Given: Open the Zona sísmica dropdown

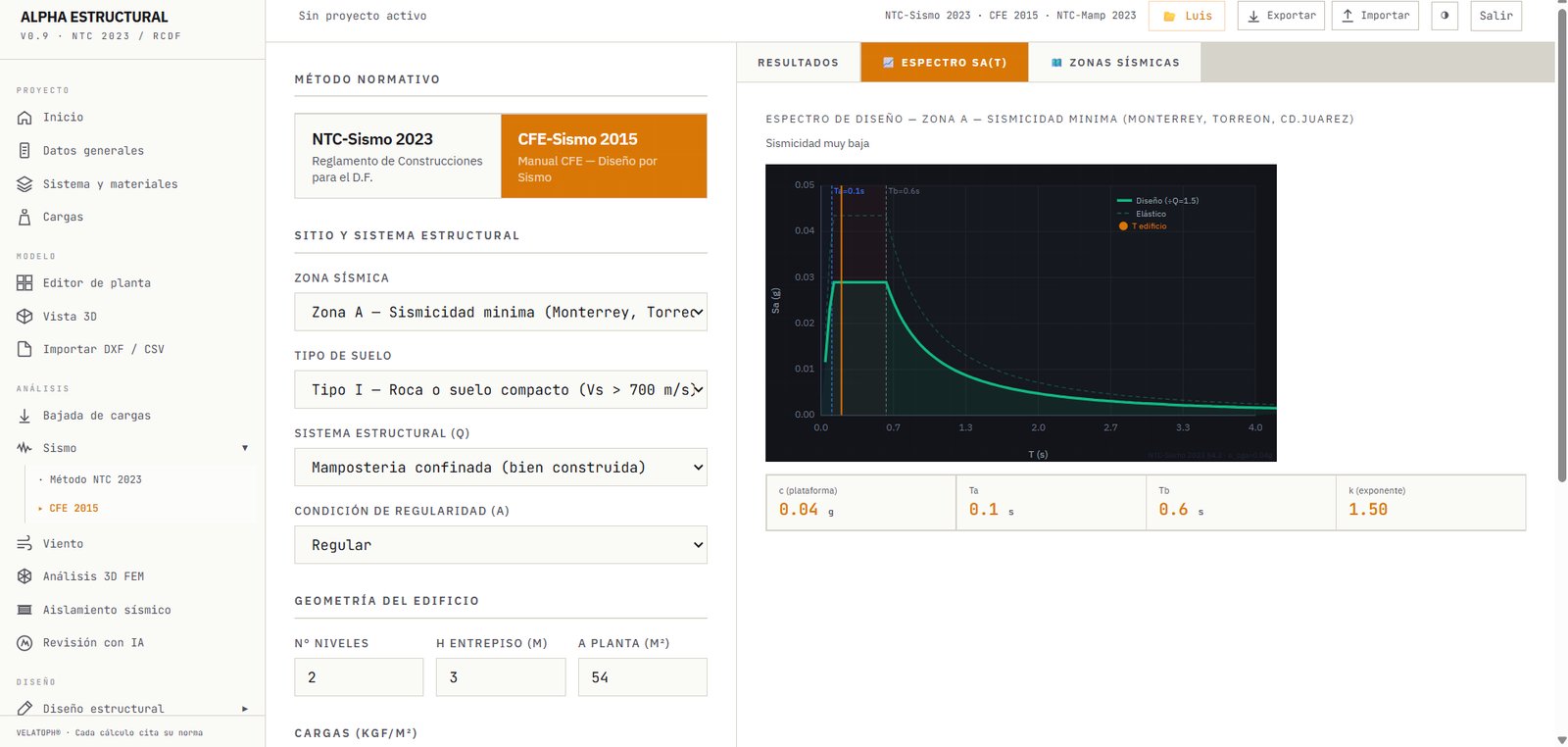Looking at the screenshot, I should [501, 312].
